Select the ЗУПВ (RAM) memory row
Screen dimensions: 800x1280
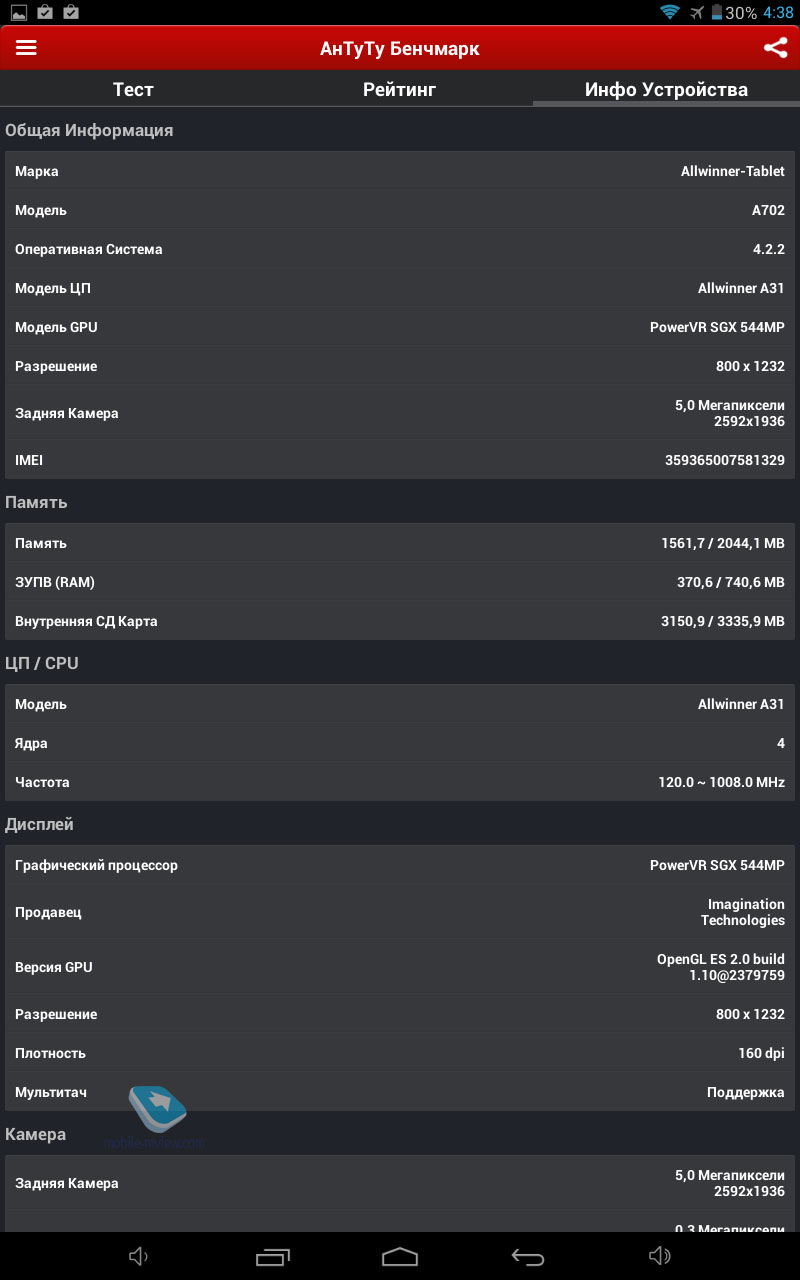(399, 582)
